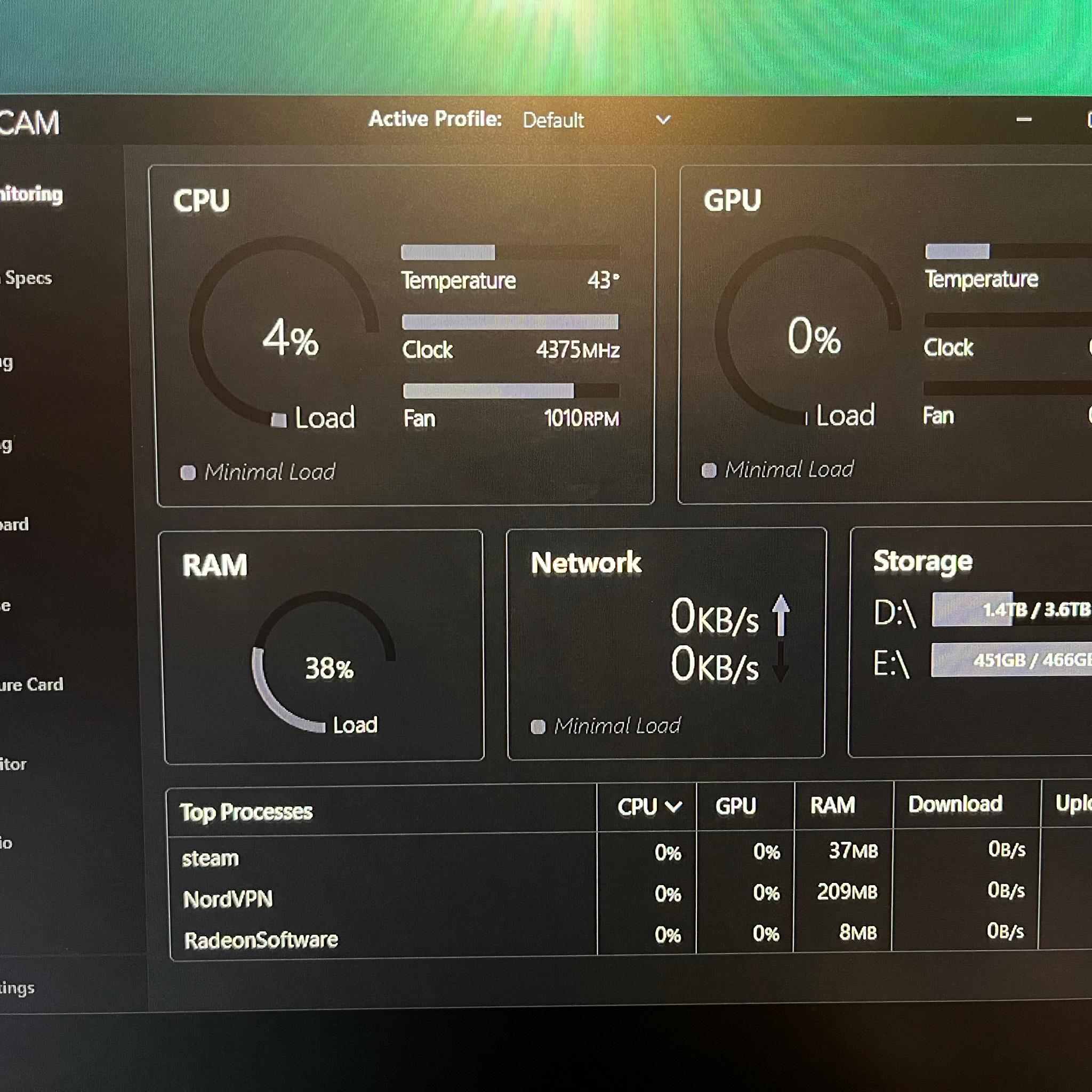1092x1092 pixels.
Task: Click the CPU fan speed bar
Action: (x=511, y=390)
